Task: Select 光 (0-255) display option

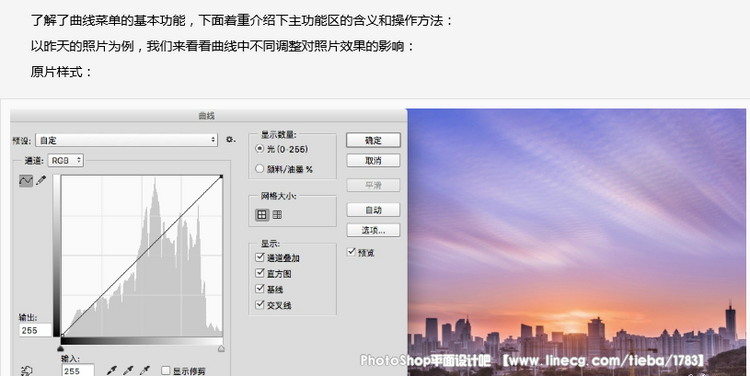Action: 260,149
